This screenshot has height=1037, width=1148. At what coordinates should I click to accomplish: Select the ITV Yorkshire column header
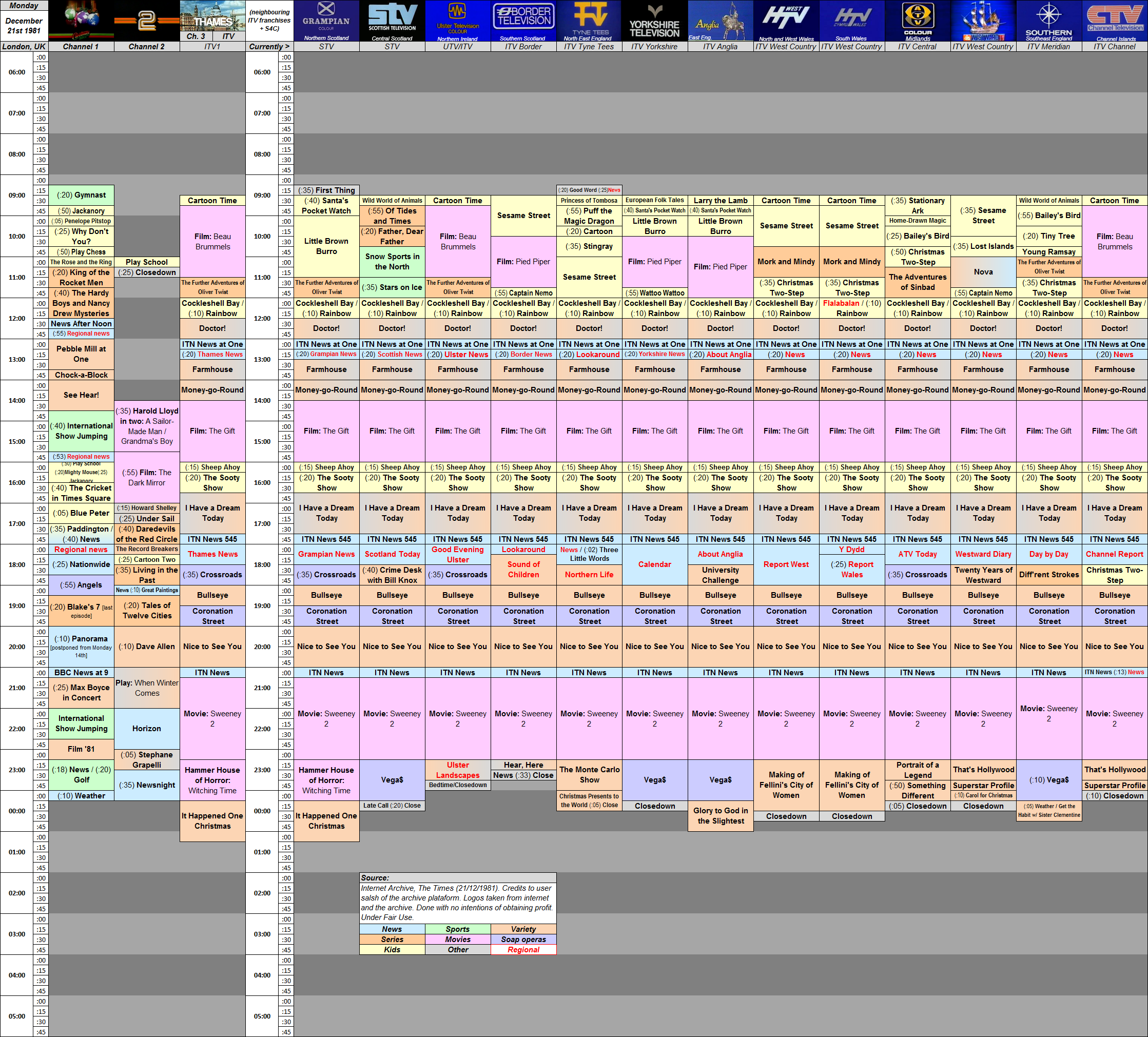pos(655,47)
